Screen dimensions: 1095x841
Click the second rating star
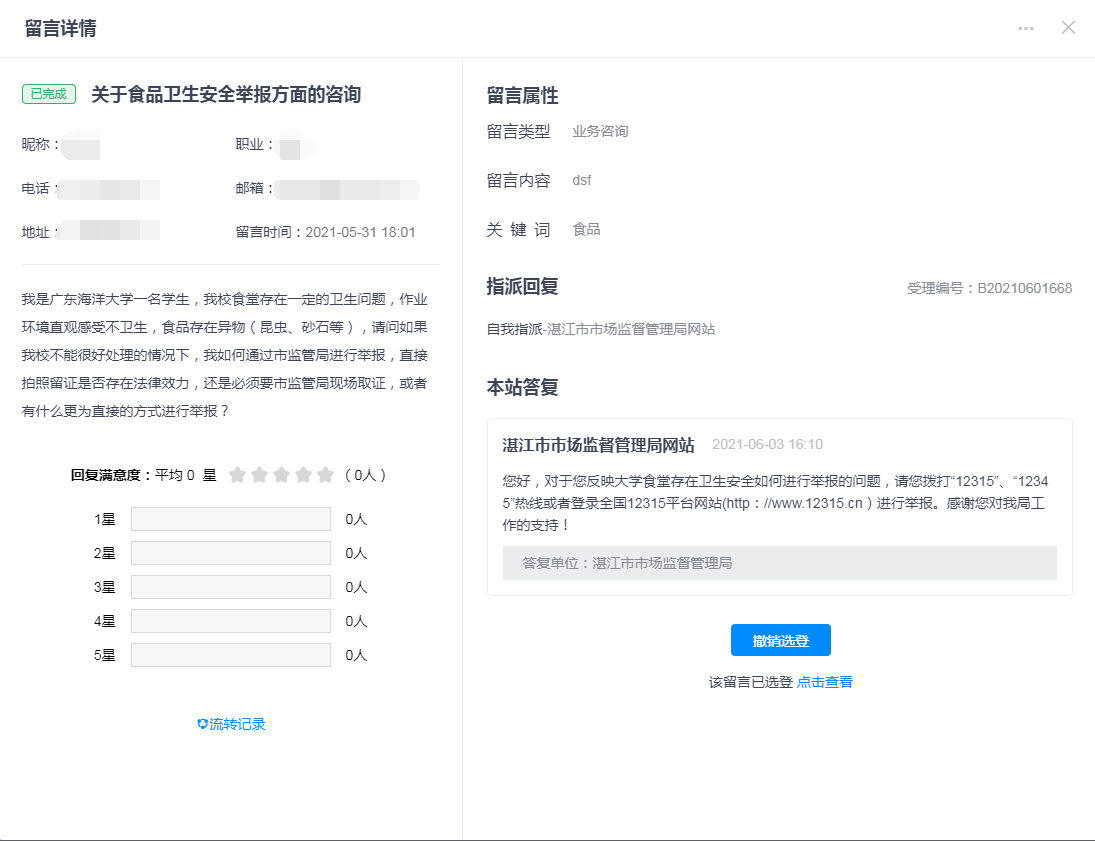(259, 475)
